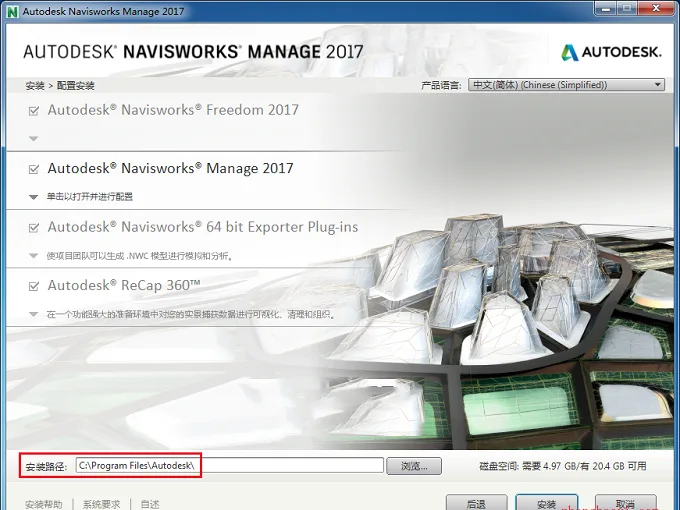Click the 安装 > 配置安装 breadcrumb
The width and height of the screenshot is (680, 510).
[x=60, y=85]
